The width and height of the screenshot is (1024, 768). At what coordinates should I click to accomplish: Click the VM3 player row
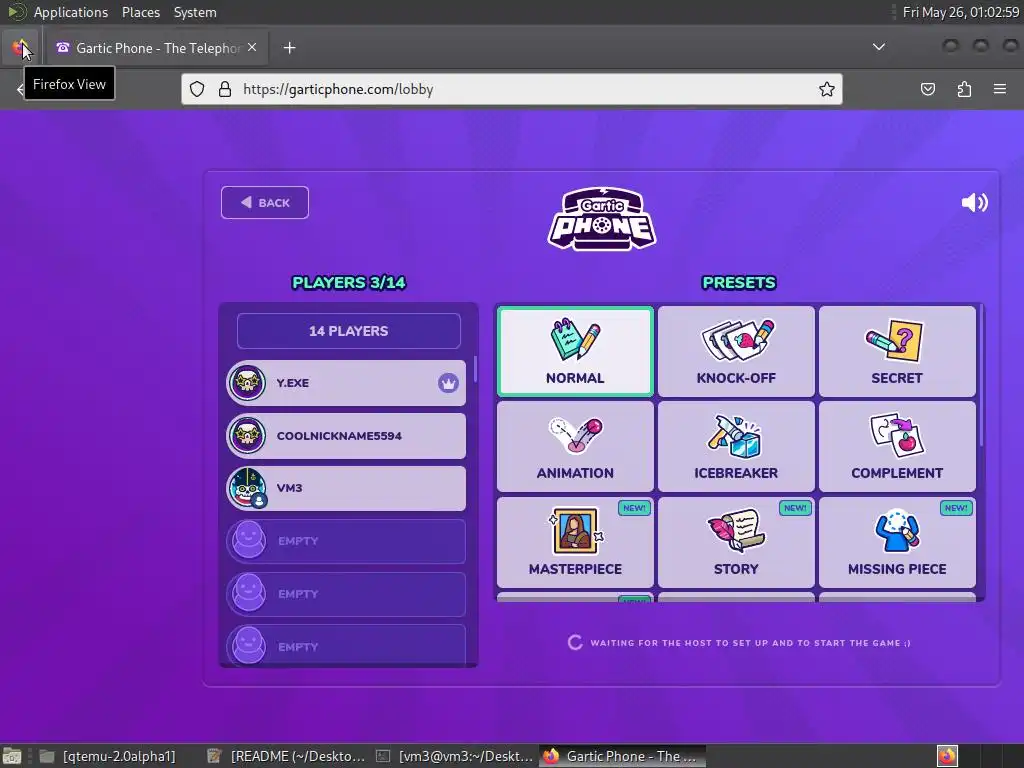pos(346,488)
